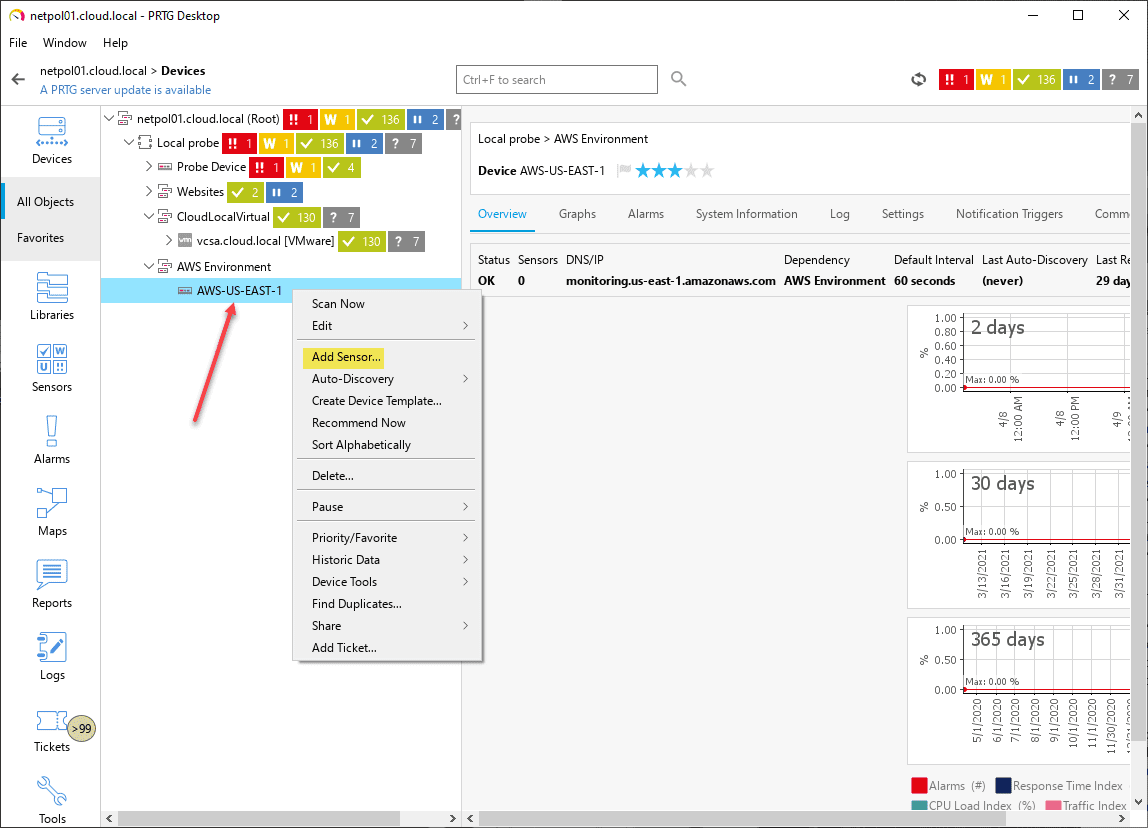
Task: Collapse the CloudLocalVirtual group
Action: 149,216
